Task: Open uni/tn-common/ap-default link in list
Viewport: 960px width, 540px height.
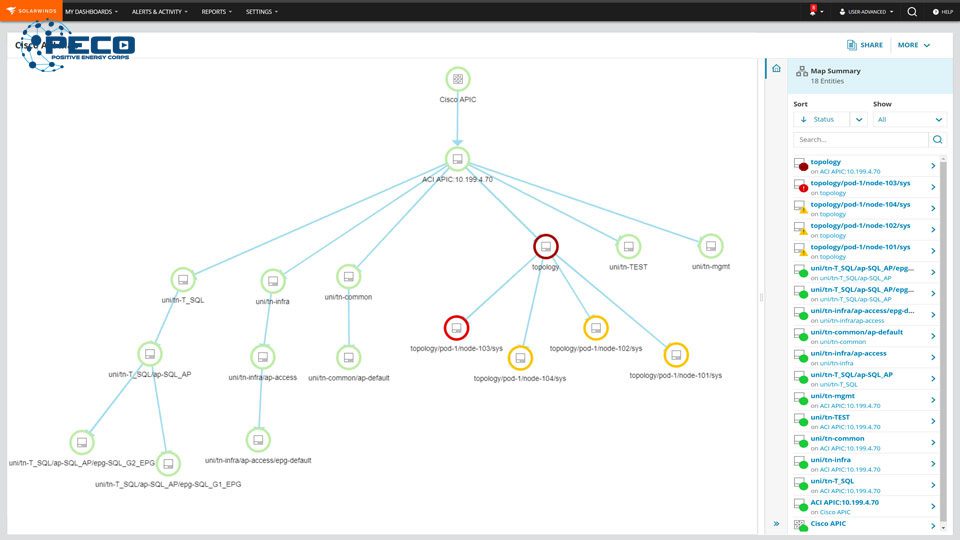Action: pos(857,332)
